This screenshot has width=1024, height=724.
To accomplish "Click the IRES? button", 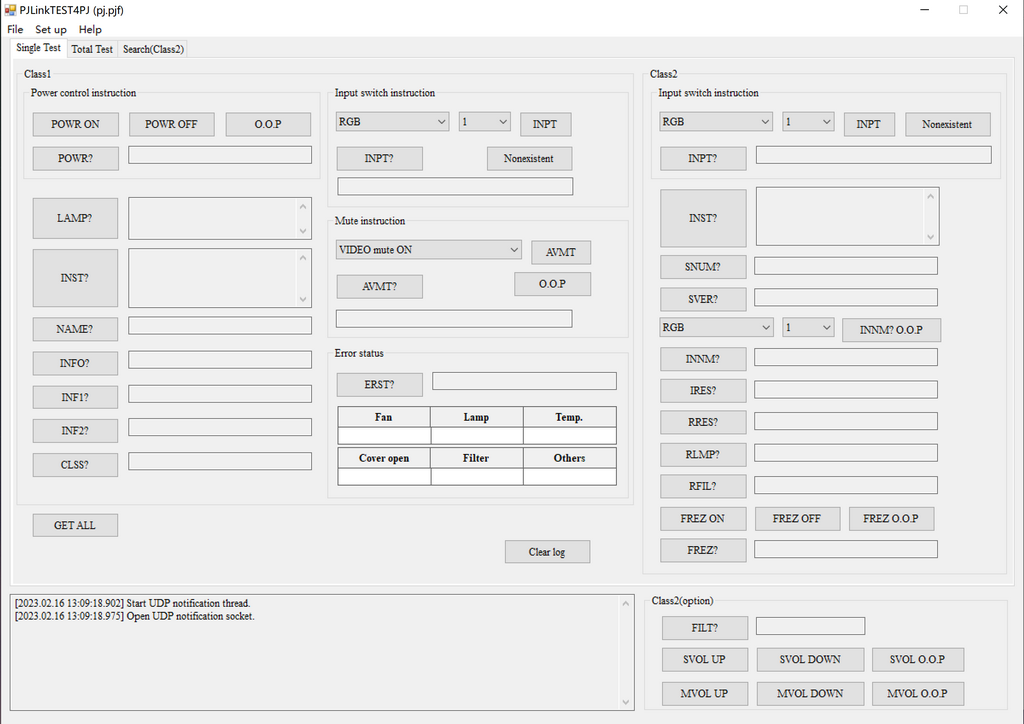I will click(x=703, y=390).
